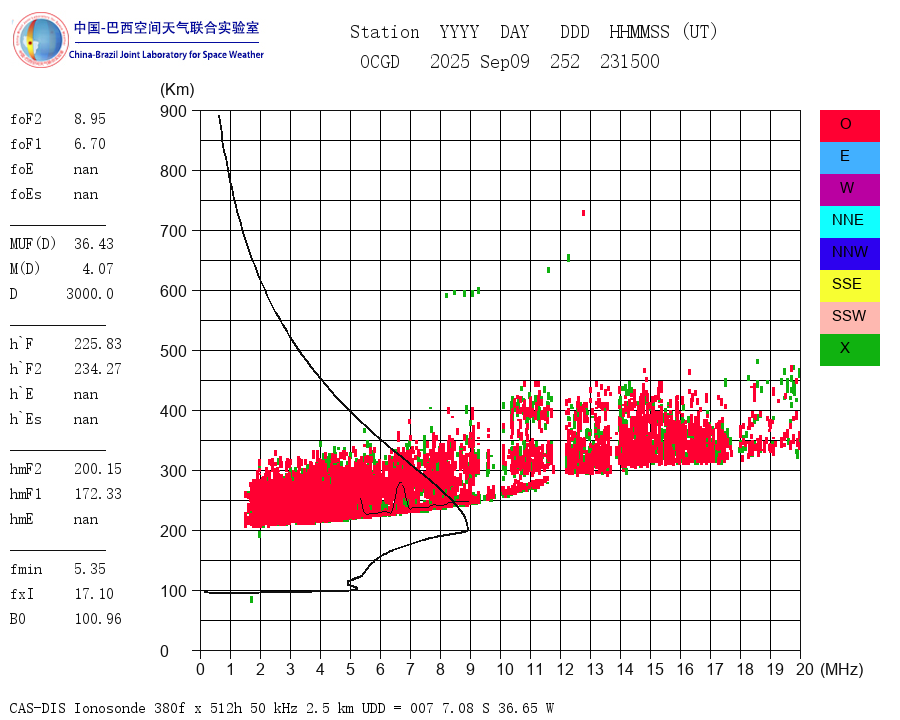
Task: Click the D value 3000.0
Action: click(90, 294)
